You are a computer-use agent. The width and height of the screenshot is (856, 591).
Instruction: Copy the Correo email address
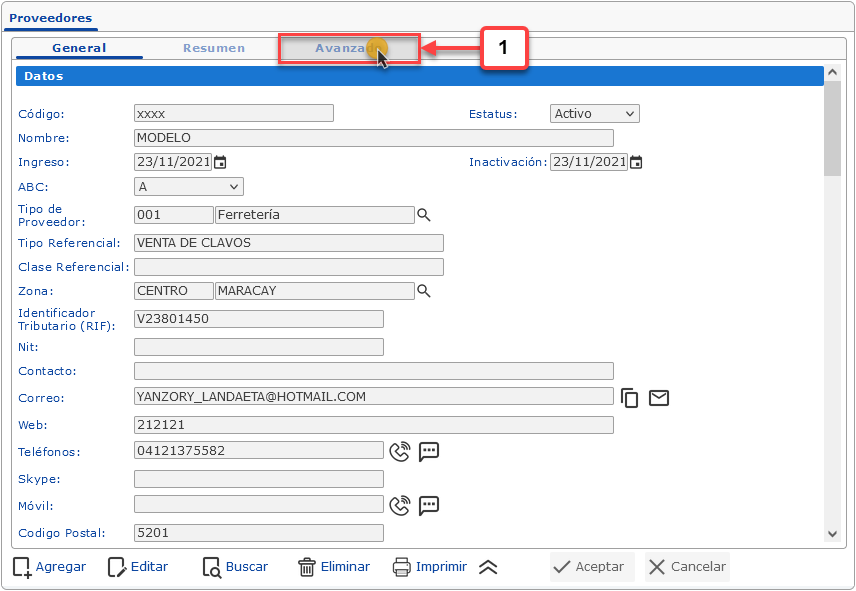(630, 398)
